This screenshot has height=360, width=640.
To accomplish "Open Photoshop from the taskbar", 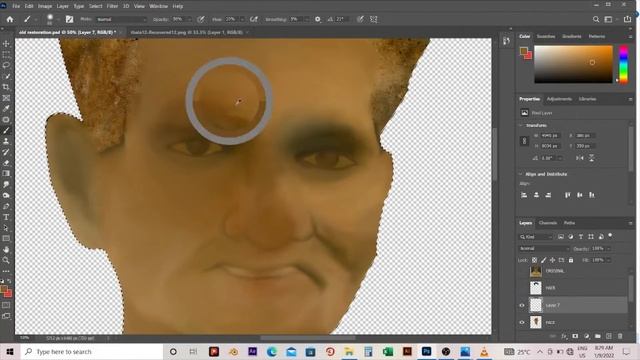I will tap(426, 351).
